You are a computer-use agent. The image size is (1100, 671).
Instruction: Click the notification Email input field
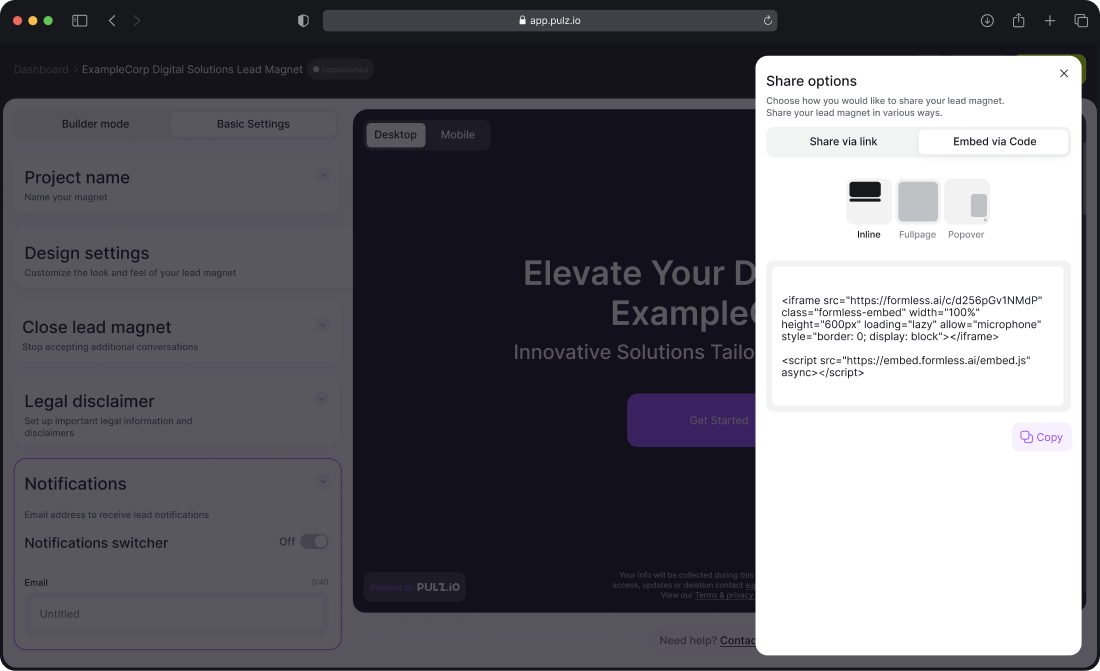click(177, 613)
